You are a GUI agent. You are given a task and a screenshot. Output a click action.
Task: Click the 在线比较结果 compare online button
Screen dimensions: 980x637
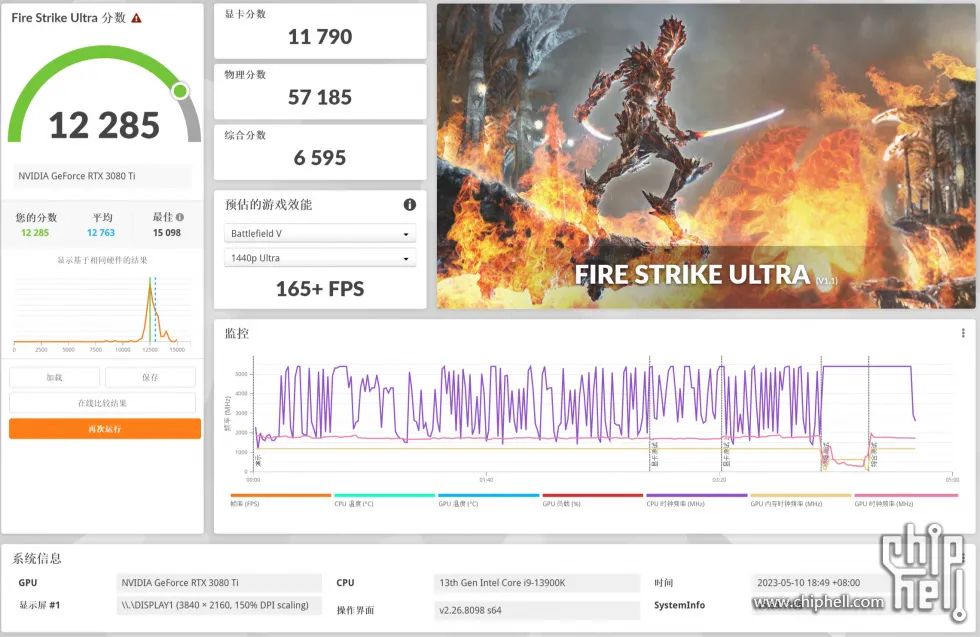(102, 403)
